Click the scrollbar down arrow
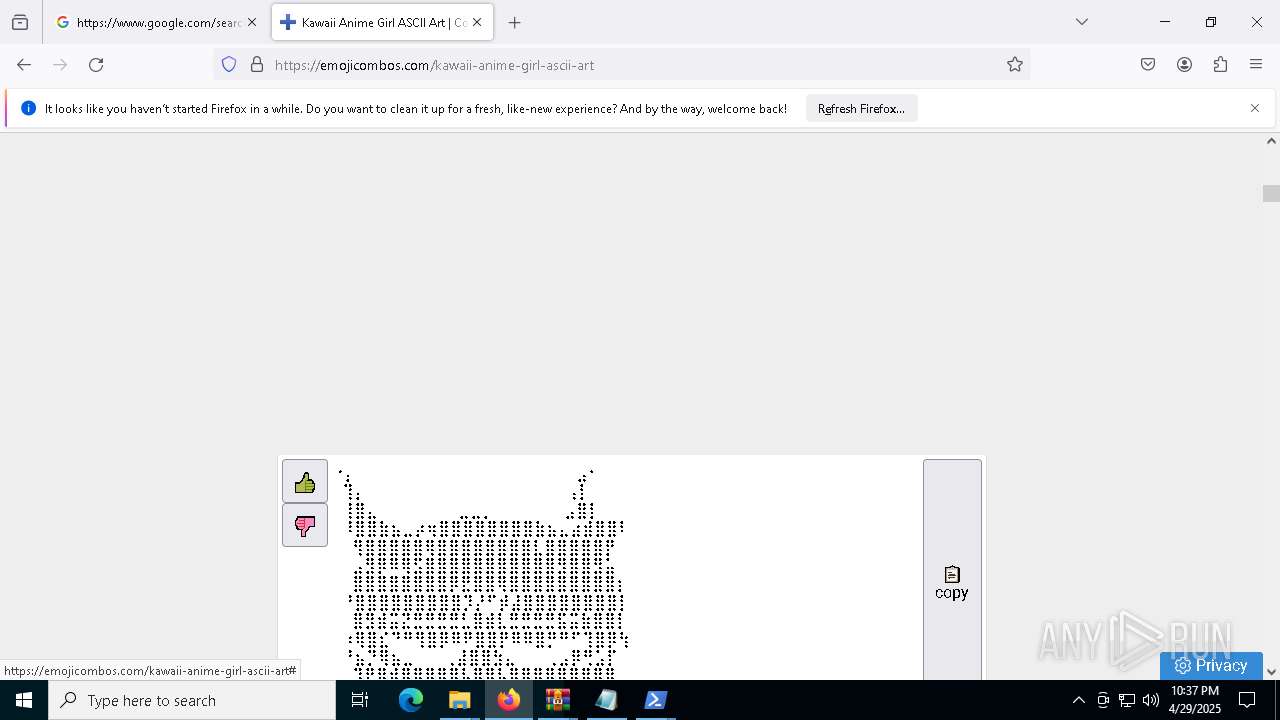1280x720 pixels. point(1271,672)
